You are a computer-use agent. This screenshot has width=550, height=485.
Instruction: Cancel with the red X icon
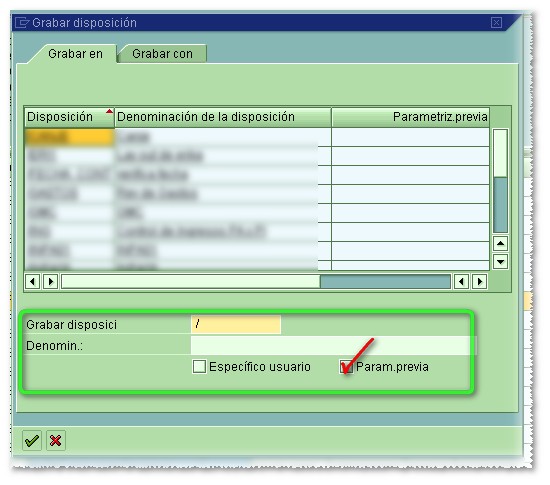coord(56,440)
